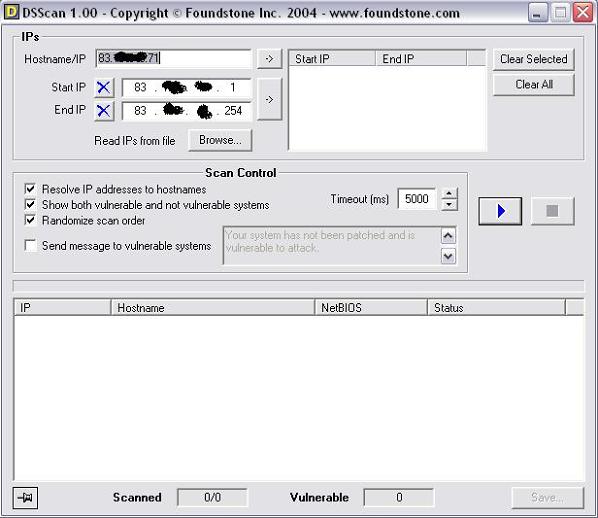Close the DSScan window
This screenshot has height=518, width=598.
click(583, 13)
